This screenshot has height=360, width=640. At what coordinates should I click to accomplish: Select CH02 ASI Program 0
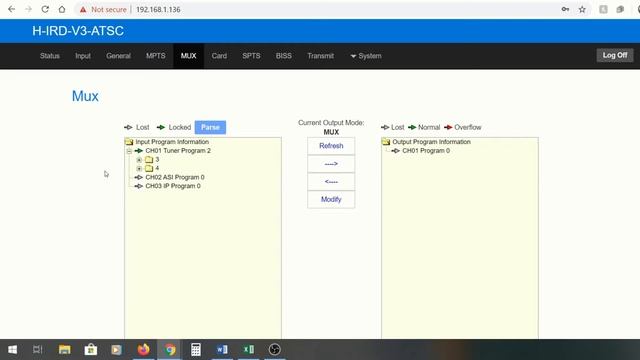point(175,177)
